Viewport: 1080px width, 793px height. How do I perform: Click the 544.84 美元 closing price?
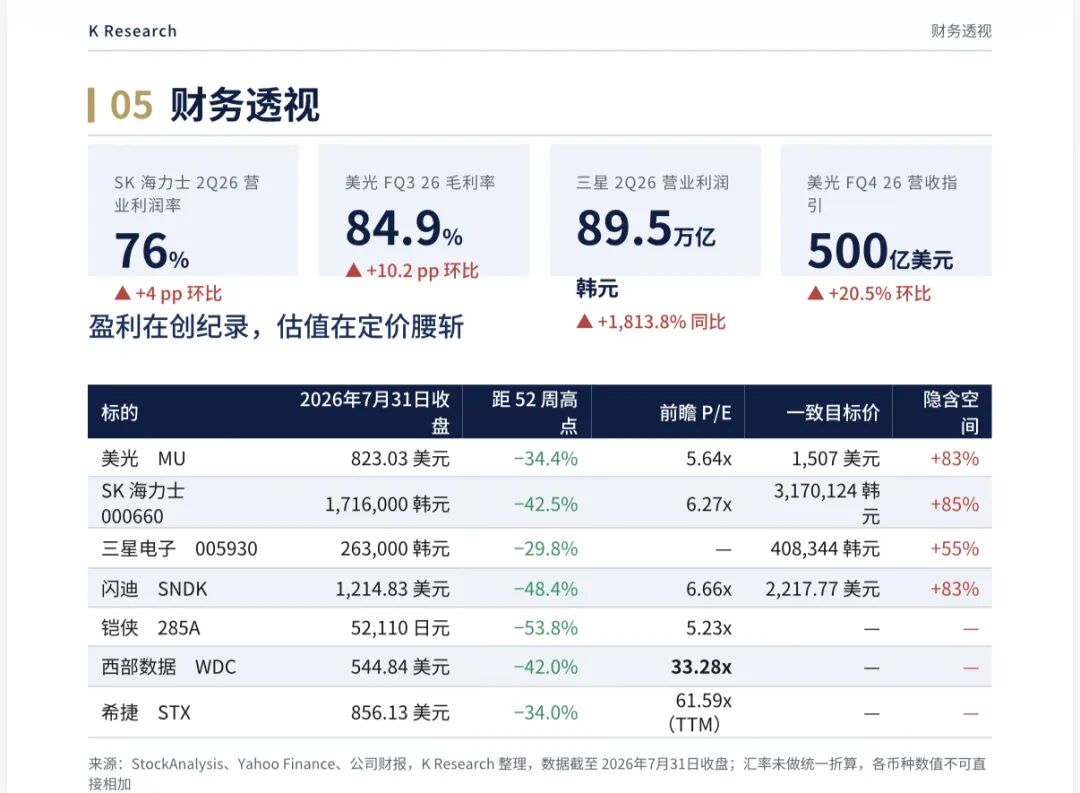coord(400,667)
